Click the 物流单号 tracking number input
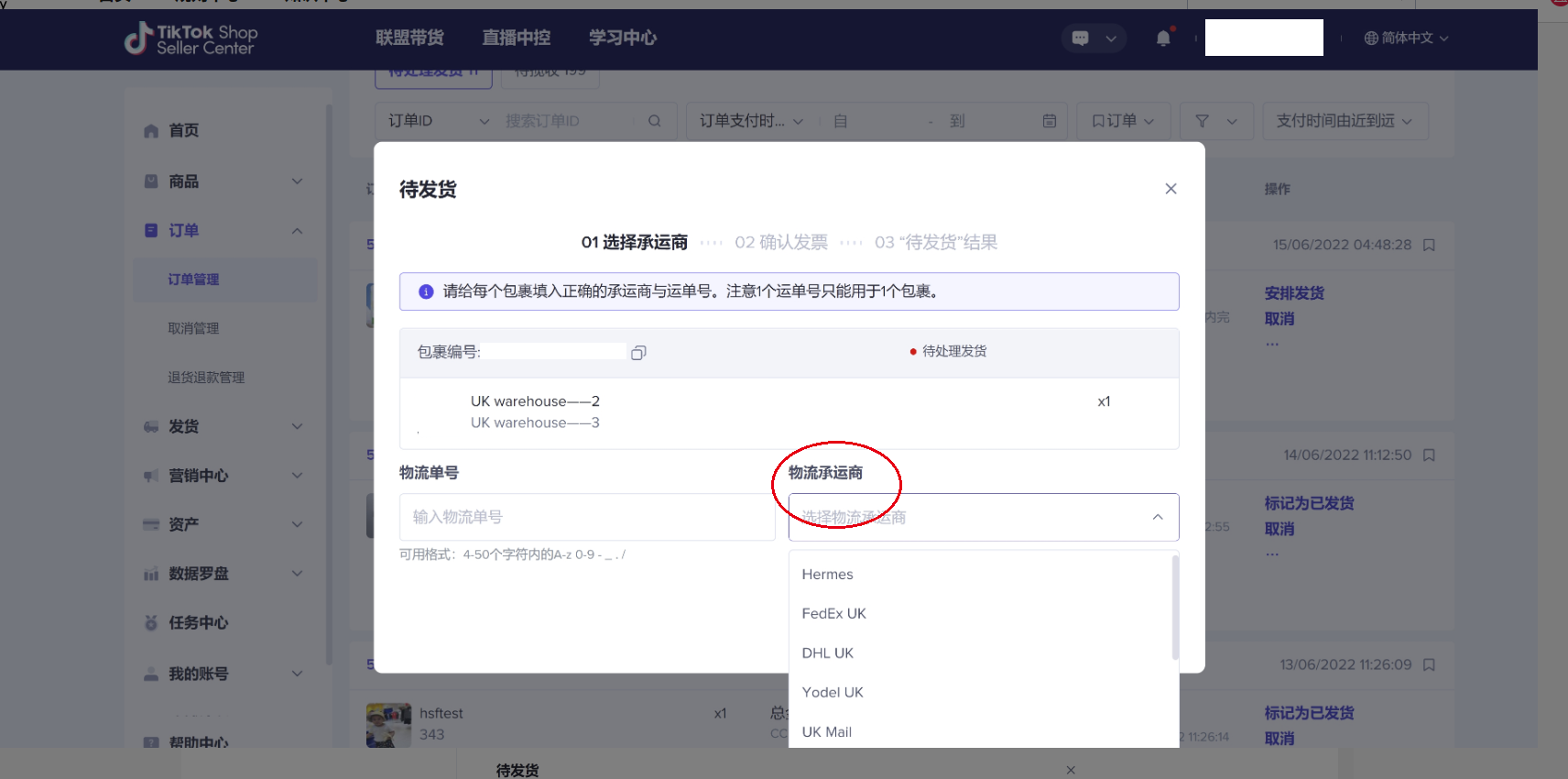Image resolution: width=1568 pixels, height=779 pixels. [586, 517]
